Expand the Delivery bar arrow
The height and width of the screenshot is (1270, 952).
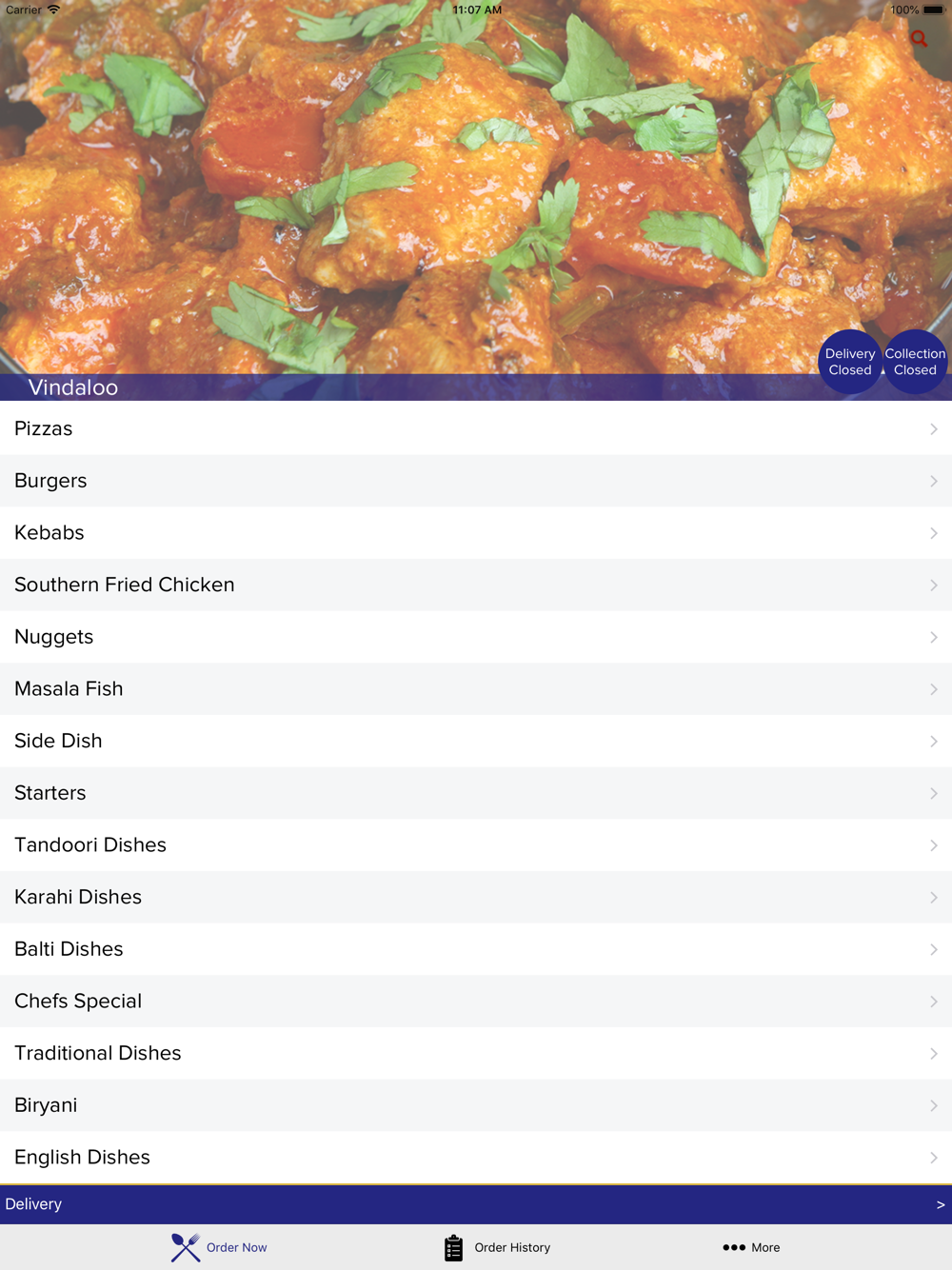tap(941, 1204)
